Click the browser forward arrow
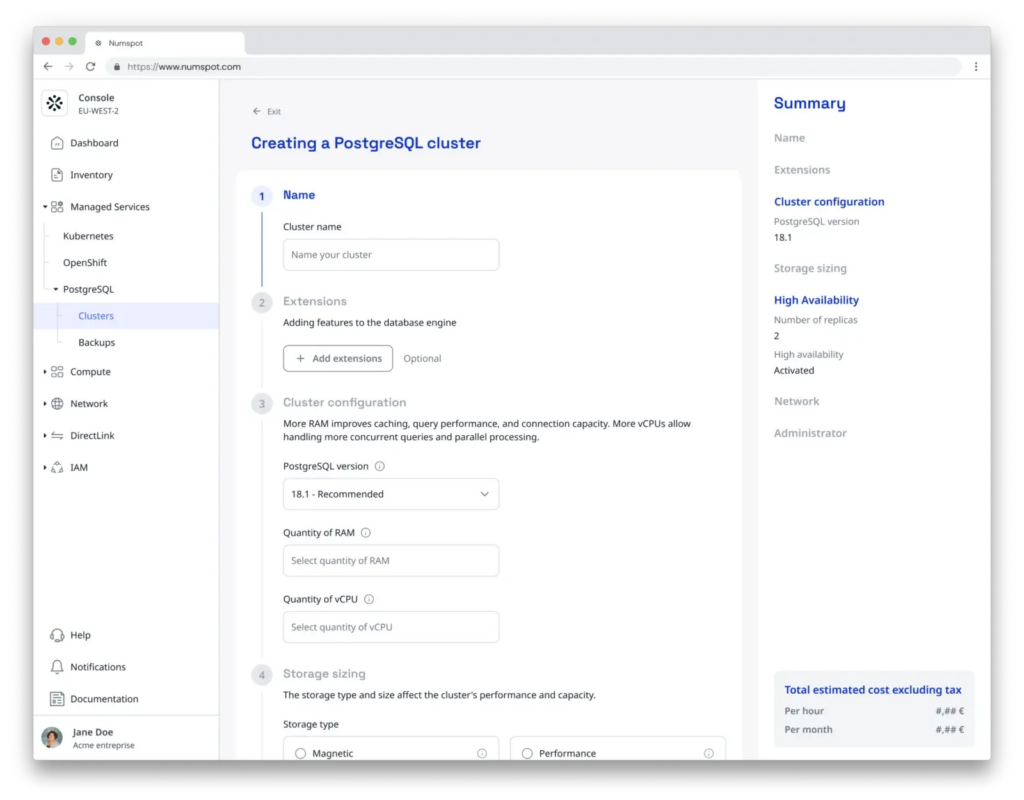The height and width of the screenshot is (800, 1024). [69, 67]
